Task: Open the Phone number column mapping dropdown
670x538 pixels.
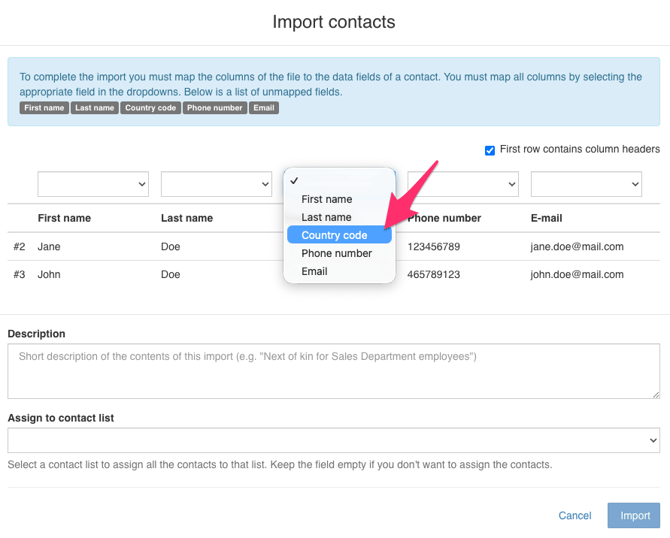Action: [463, 184]
